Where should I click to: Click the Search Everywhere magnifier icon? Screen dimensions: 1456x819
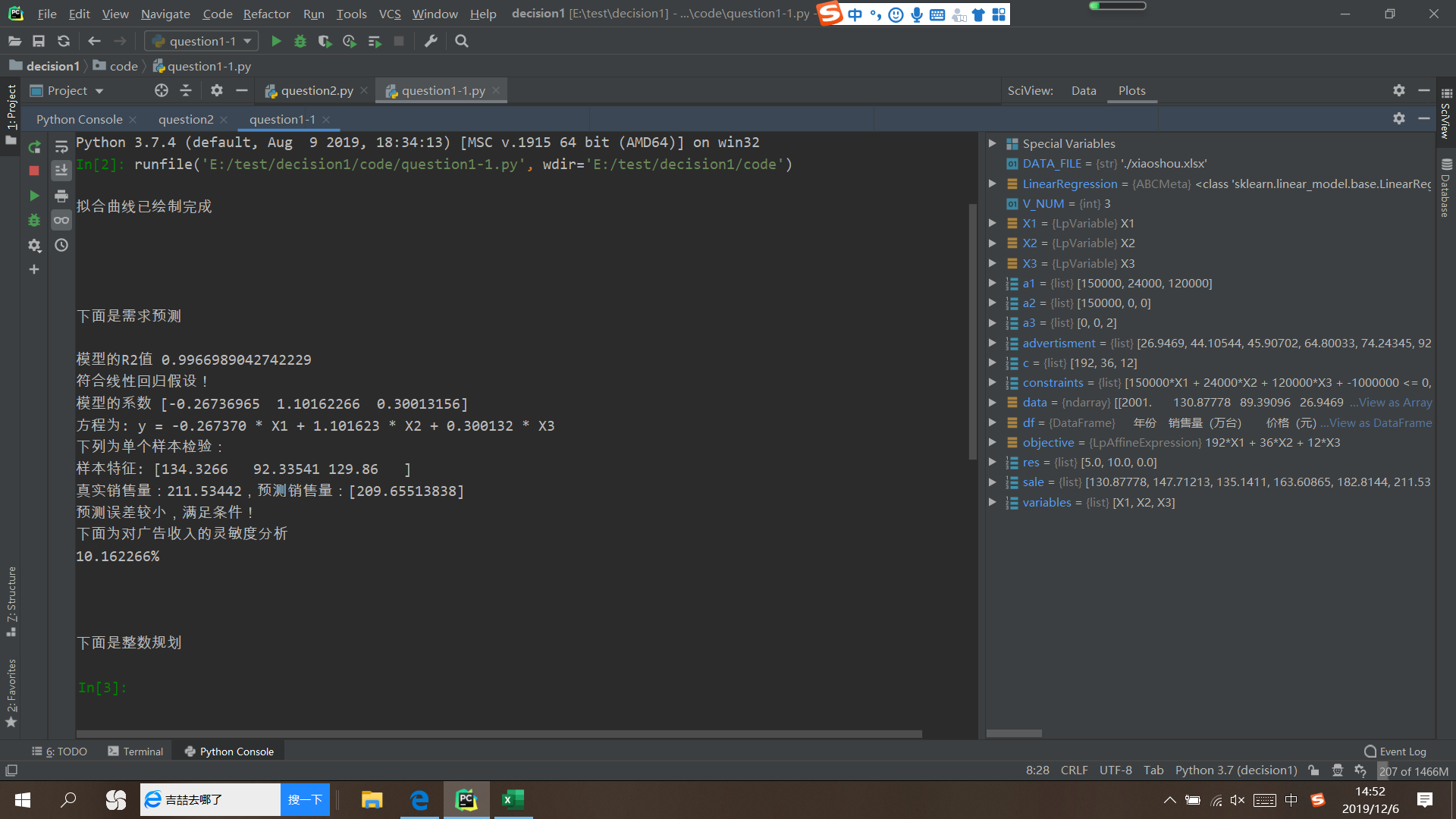pos(461,41)
